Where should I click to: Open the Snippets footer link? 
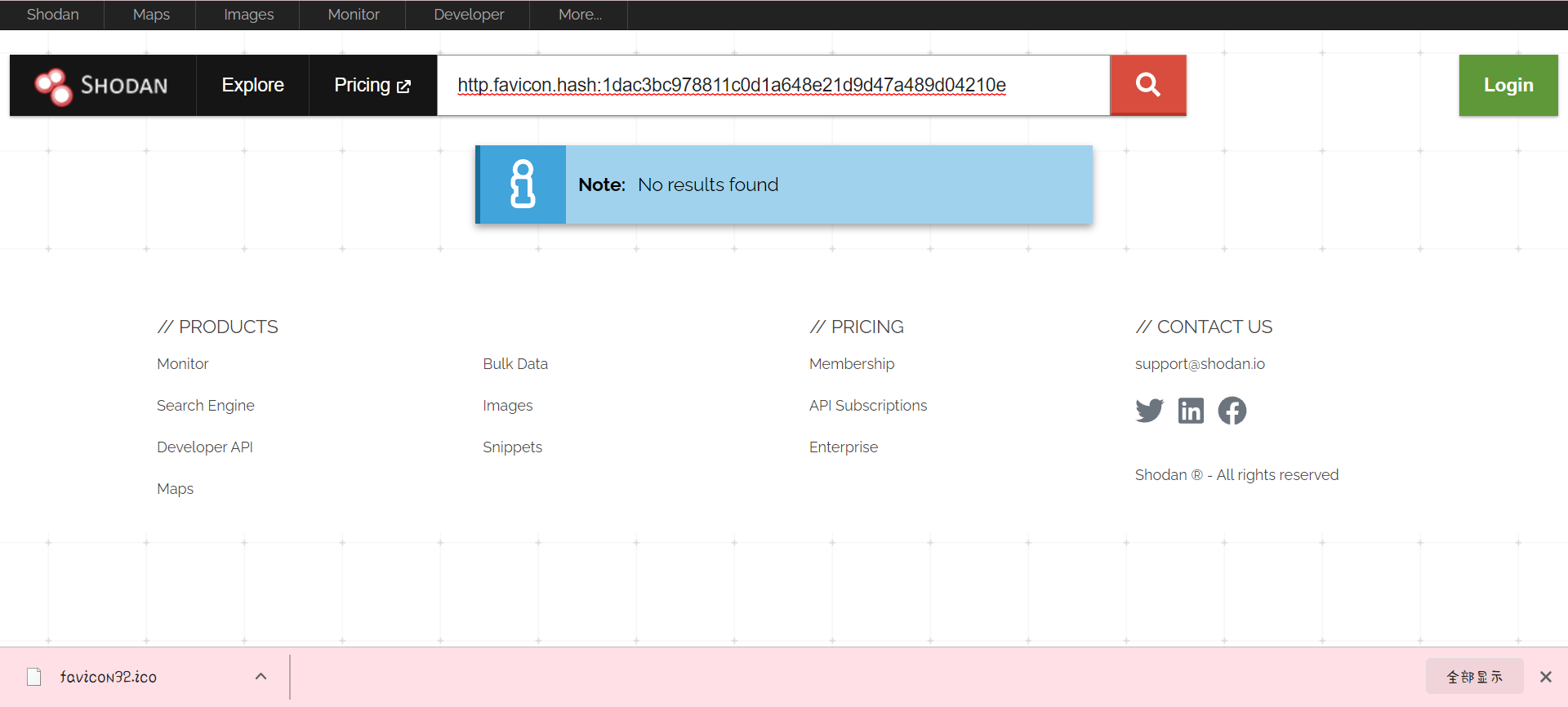pyautogui.click(x=513, y=447)
